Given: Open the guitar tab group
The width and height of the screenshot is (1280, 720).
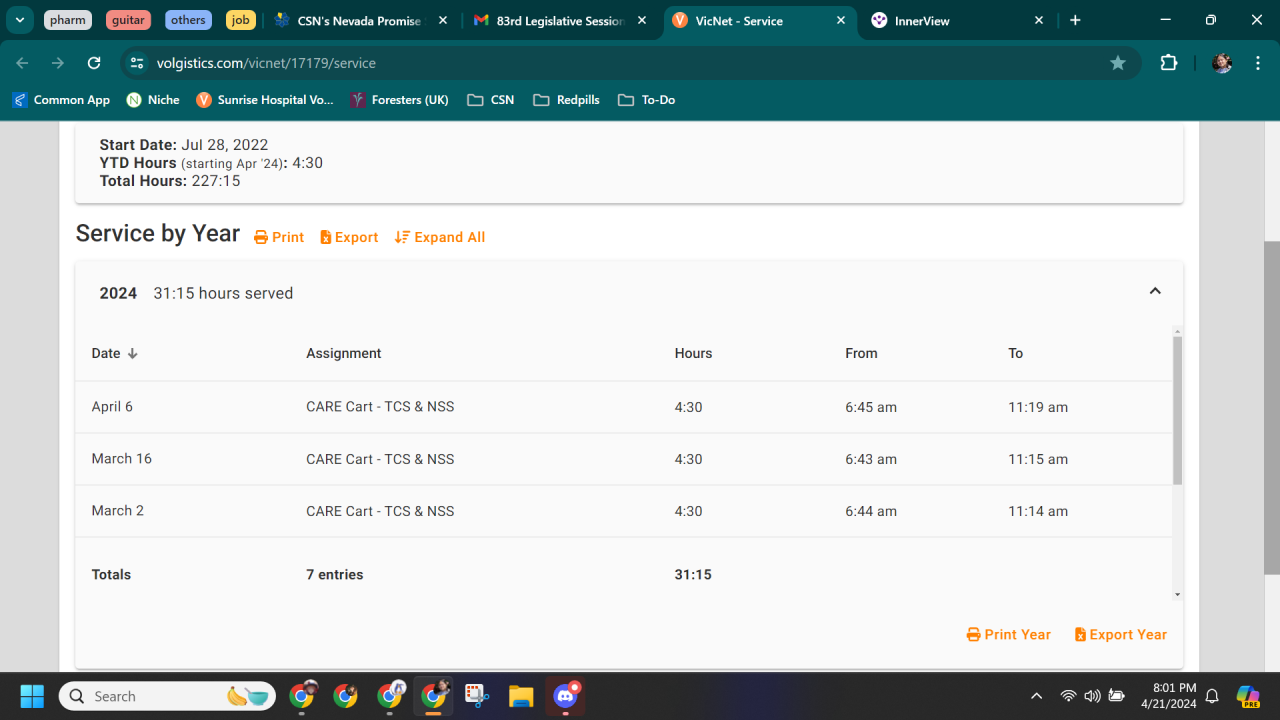Looking at the screenshot, I should pos(128,20).
